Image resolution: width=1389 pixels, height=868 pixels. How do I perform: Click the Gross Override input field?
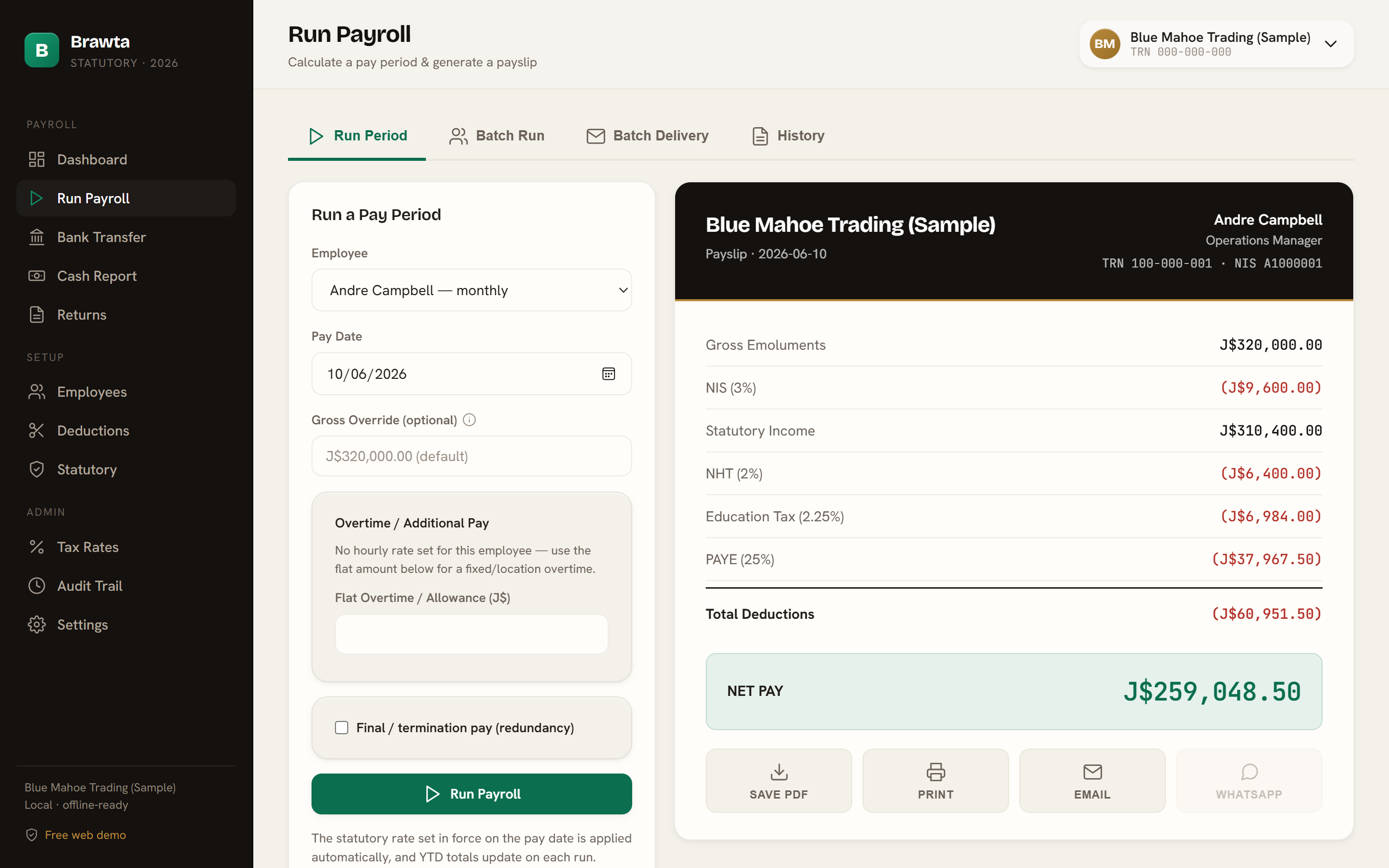[471, 456]
